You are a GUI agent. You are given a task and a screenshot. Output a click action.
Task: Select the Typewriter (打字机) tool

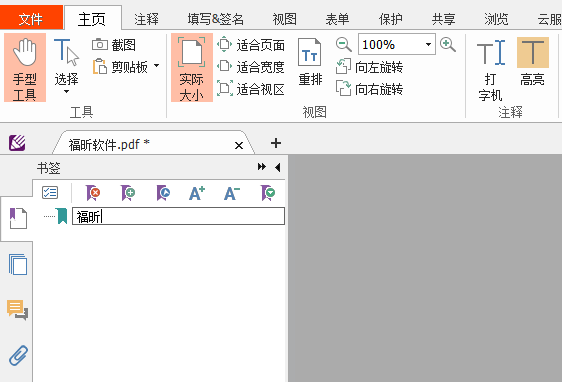[490, 70]
